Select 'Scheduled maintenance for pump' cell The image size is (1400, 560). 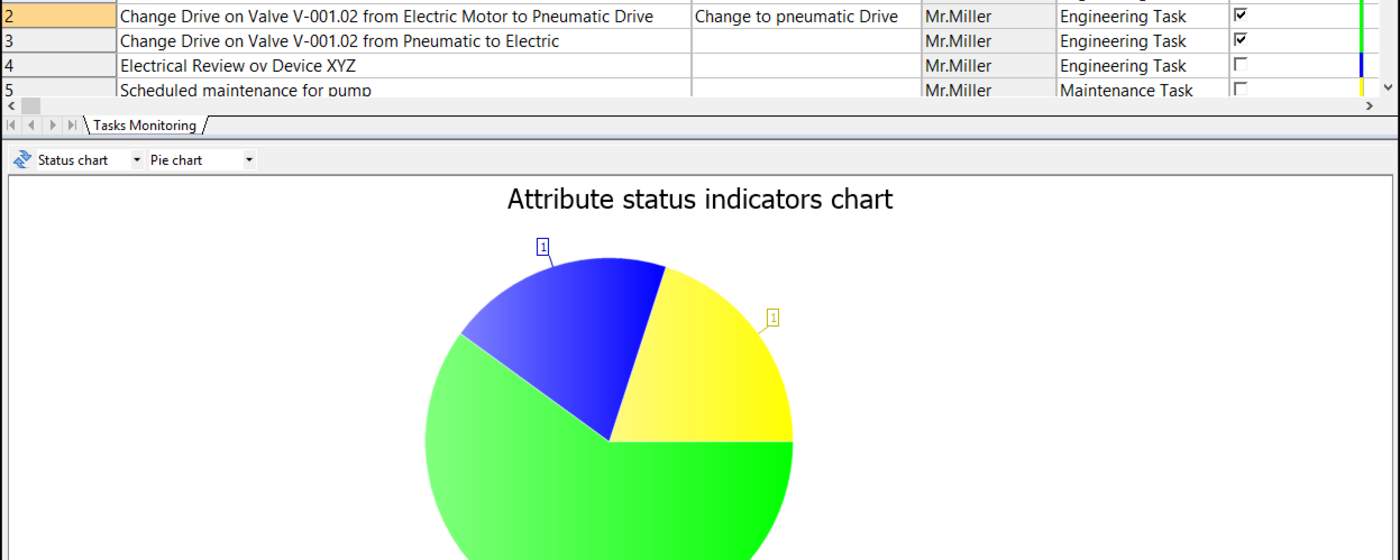point(404,89)
